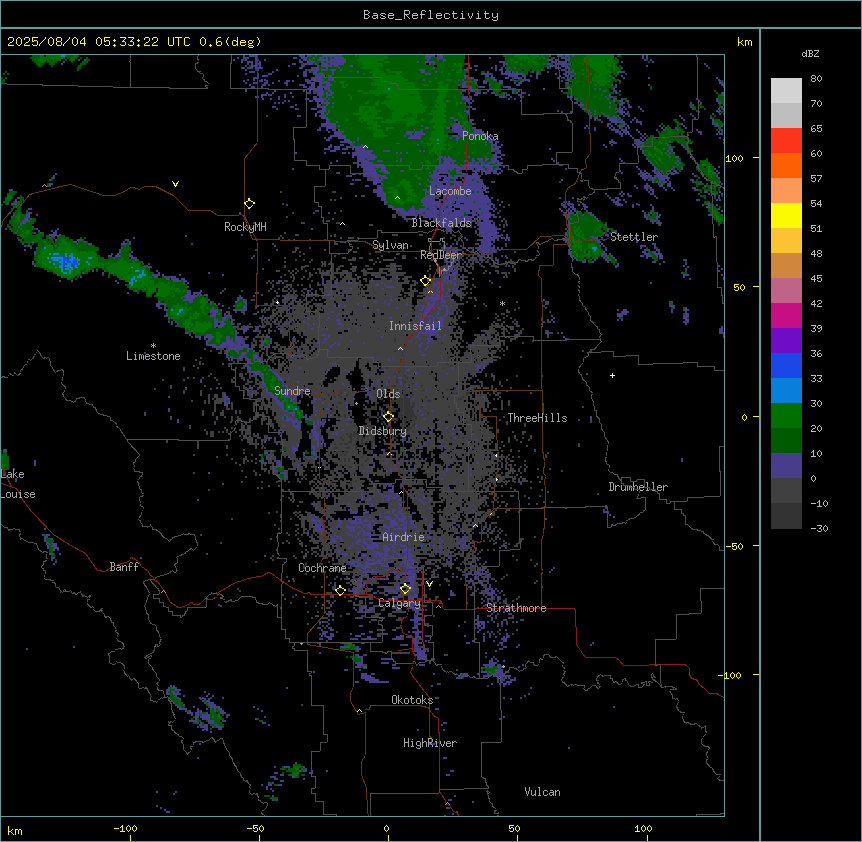Click the Base_Reflectivity title
Screen dimensions: 862x842
pos(431,15)
